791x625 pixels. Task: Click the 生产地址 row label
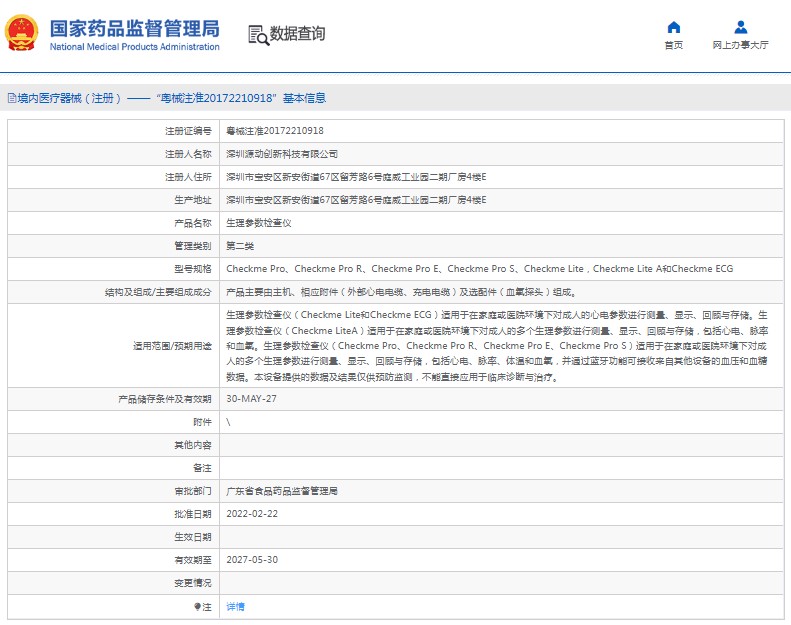[193, 200]
